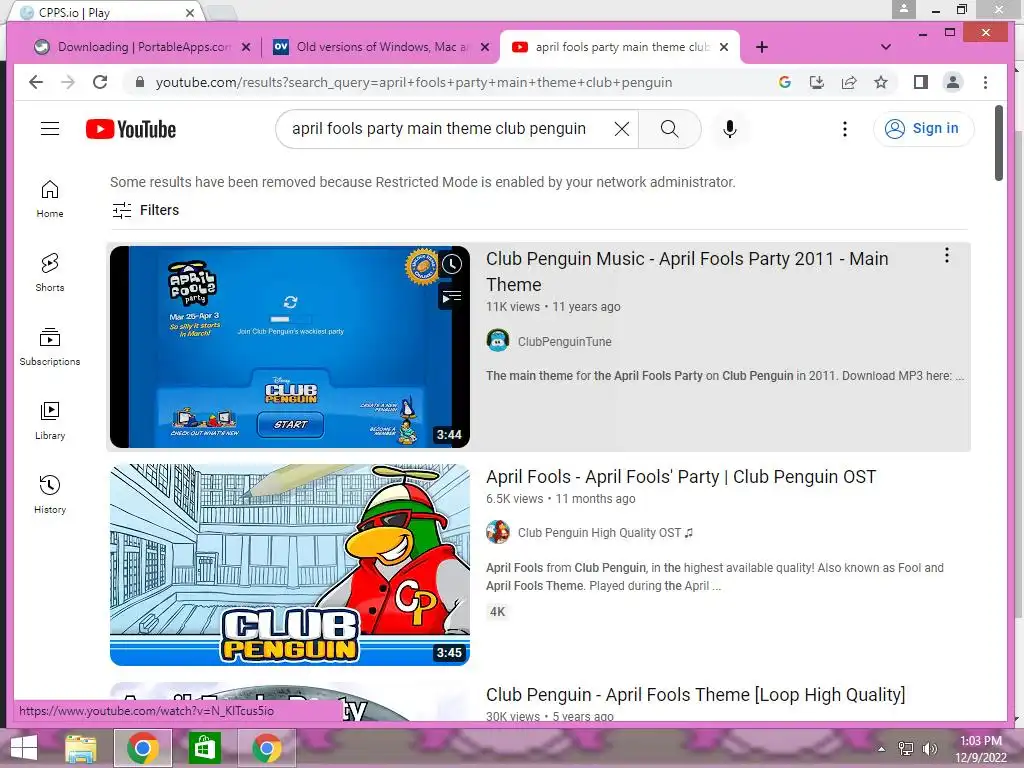1024x768 pixels.
Task: Start voice search with microphone icon
Action: 729,129
